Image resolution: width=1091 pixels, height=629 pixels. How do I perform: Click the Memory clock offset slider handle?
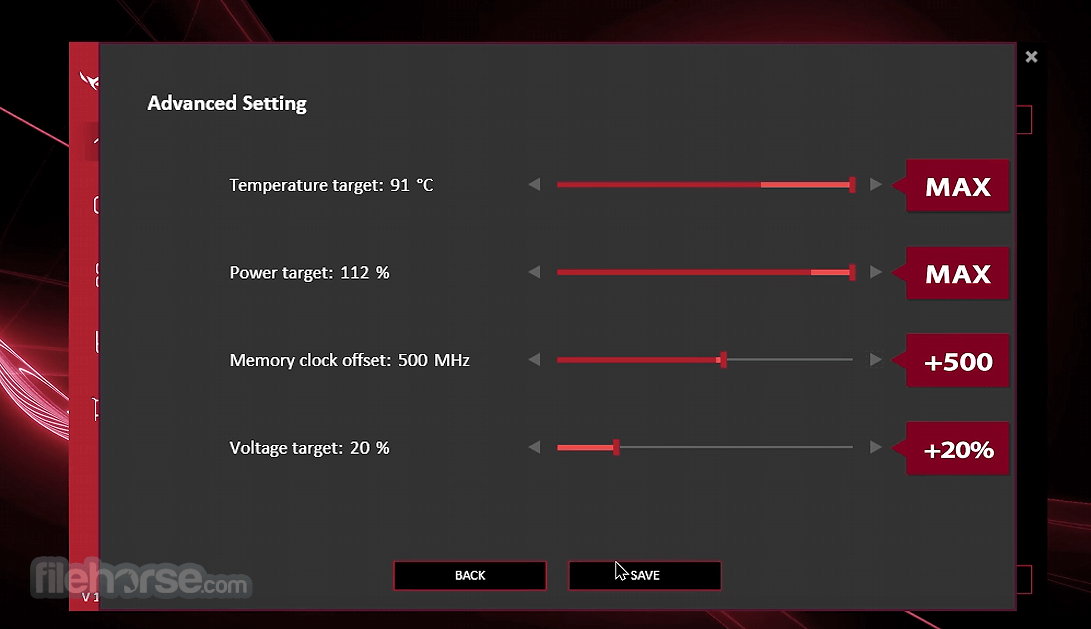coord(724,360)
